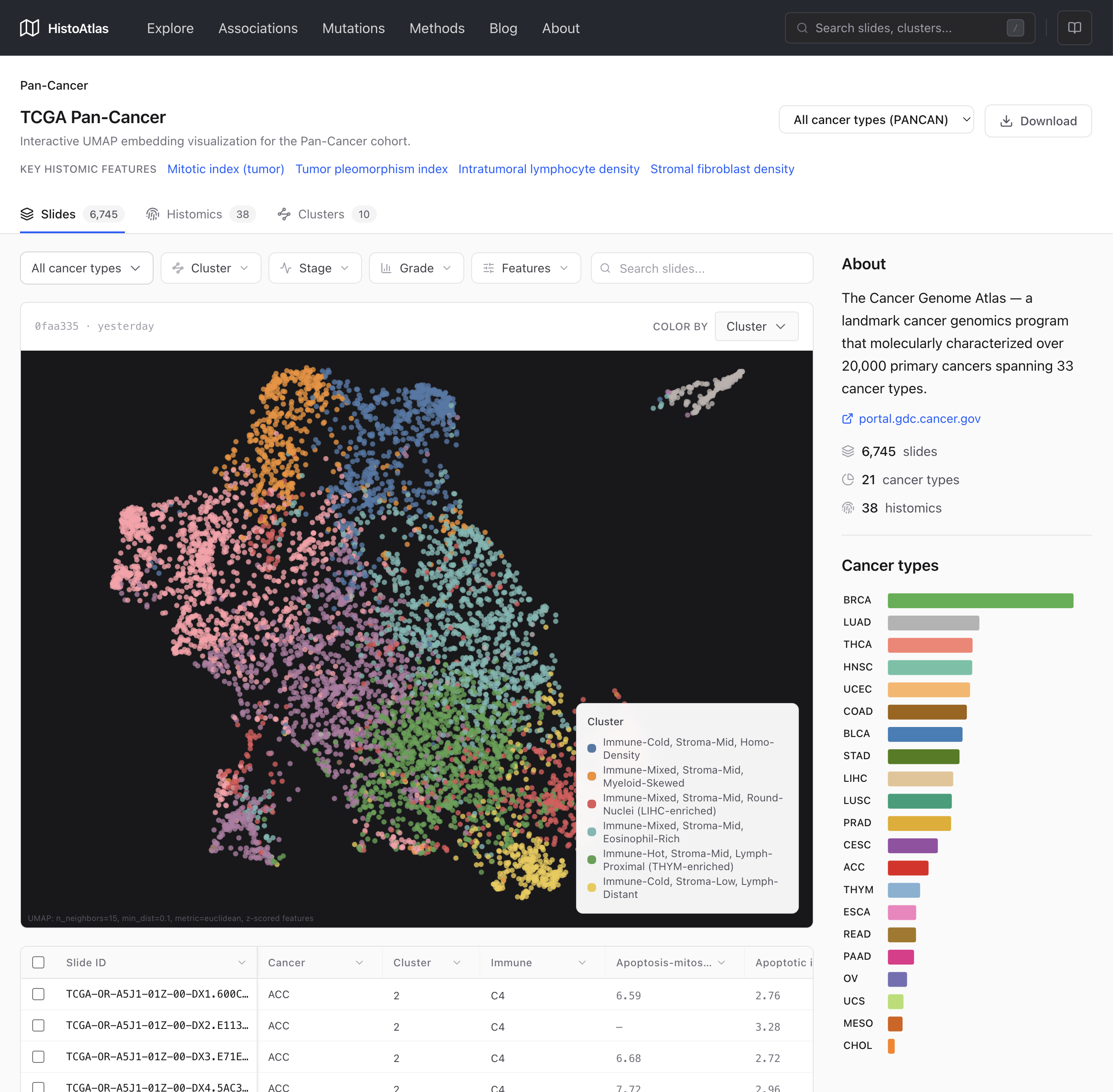The height and width of the screenshot is (1092, 1113).
Task: Check the select-all checkbox in the table header
Action: pyautogui.click(x=38, y=962)
